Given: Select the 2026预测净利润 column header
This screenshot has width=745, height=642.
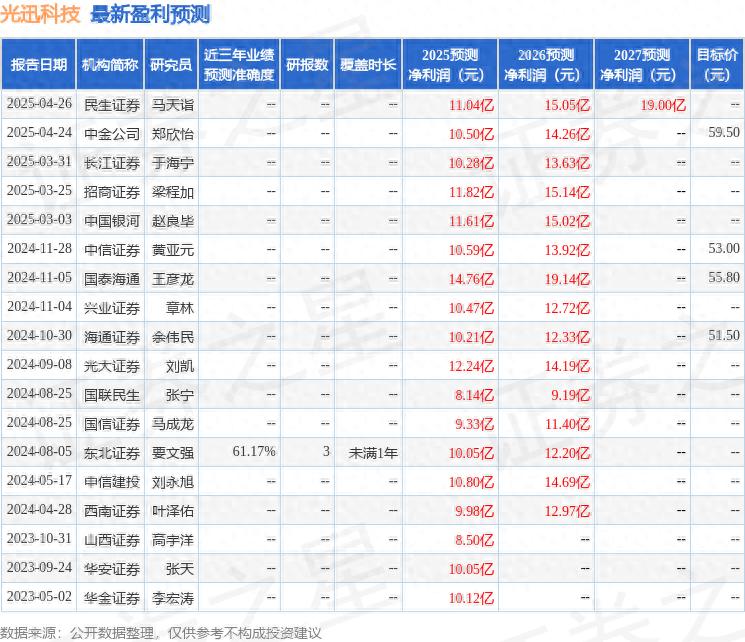Looking at the screenshot, I should click(546, 64).
